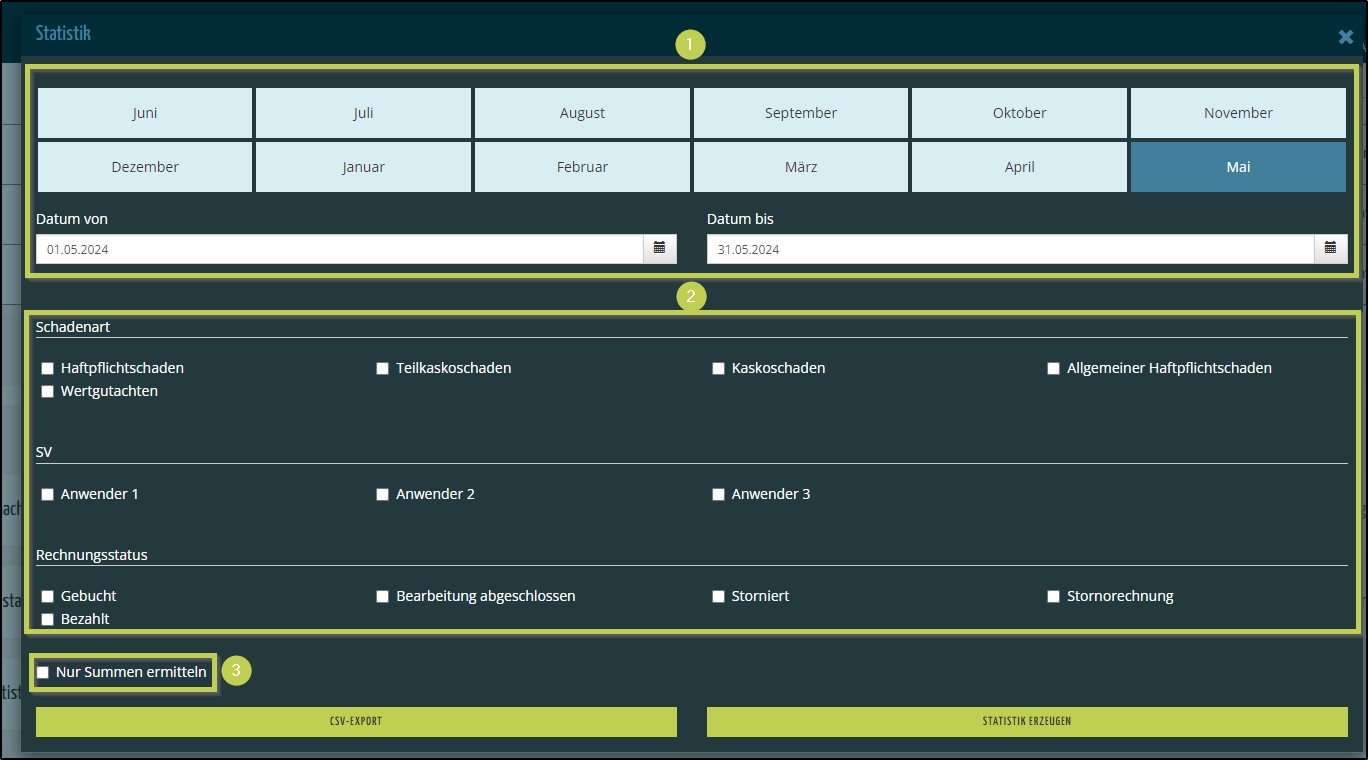Select the highlighted Mai button
This screenshot has width=1368, height=760.
coord(1238,167)
